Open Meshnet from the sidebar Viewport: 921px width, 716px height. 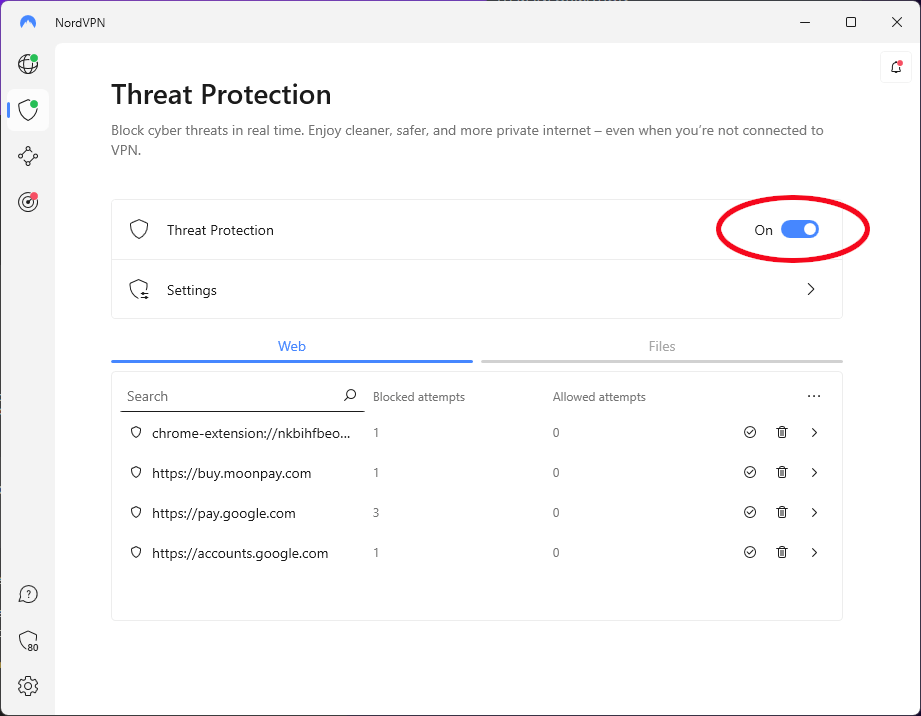[x=28, y=156]
